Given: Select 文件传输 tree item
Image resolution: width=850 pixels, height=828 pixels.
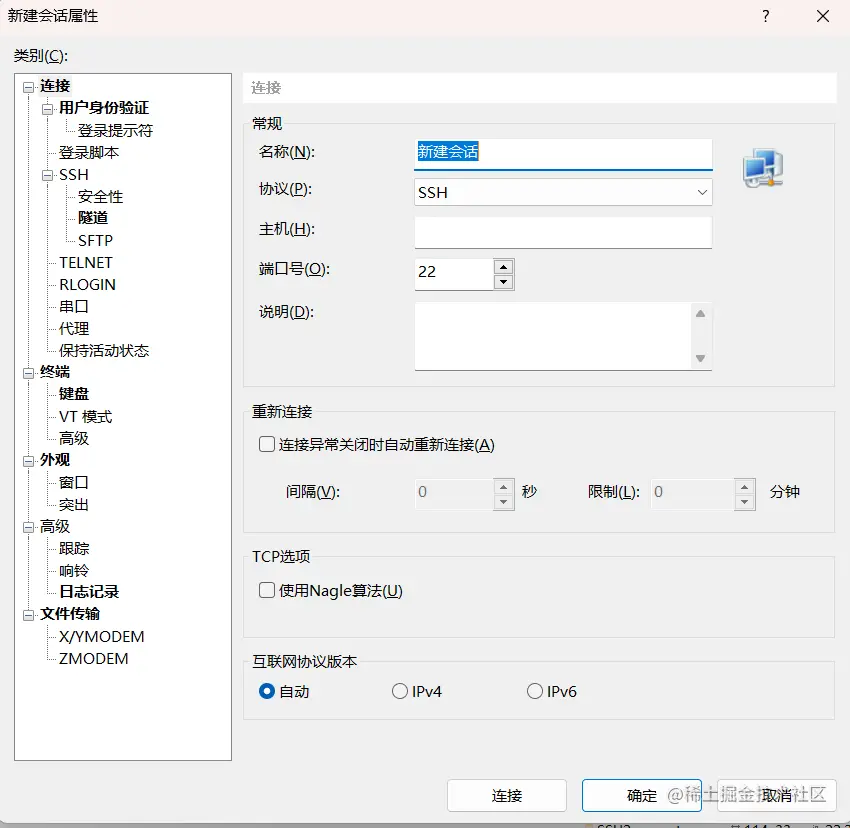Looking at the screenshot, I should click(x=70, y=614).
